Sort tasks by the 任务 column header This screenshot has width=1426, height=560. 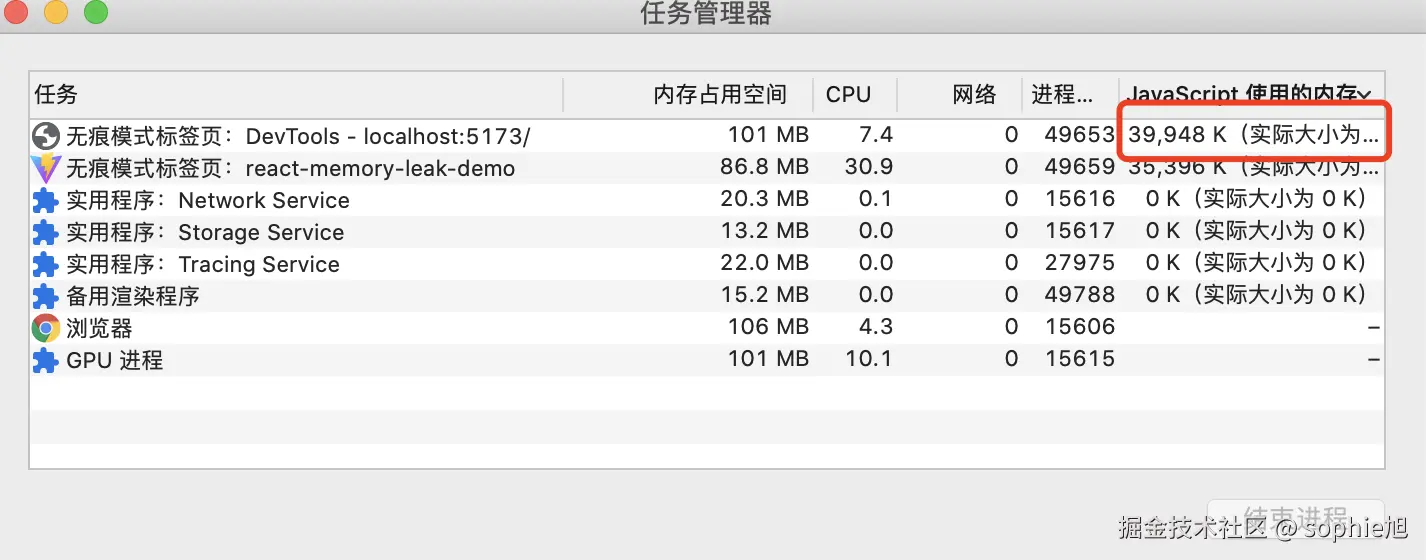point(56,95)
